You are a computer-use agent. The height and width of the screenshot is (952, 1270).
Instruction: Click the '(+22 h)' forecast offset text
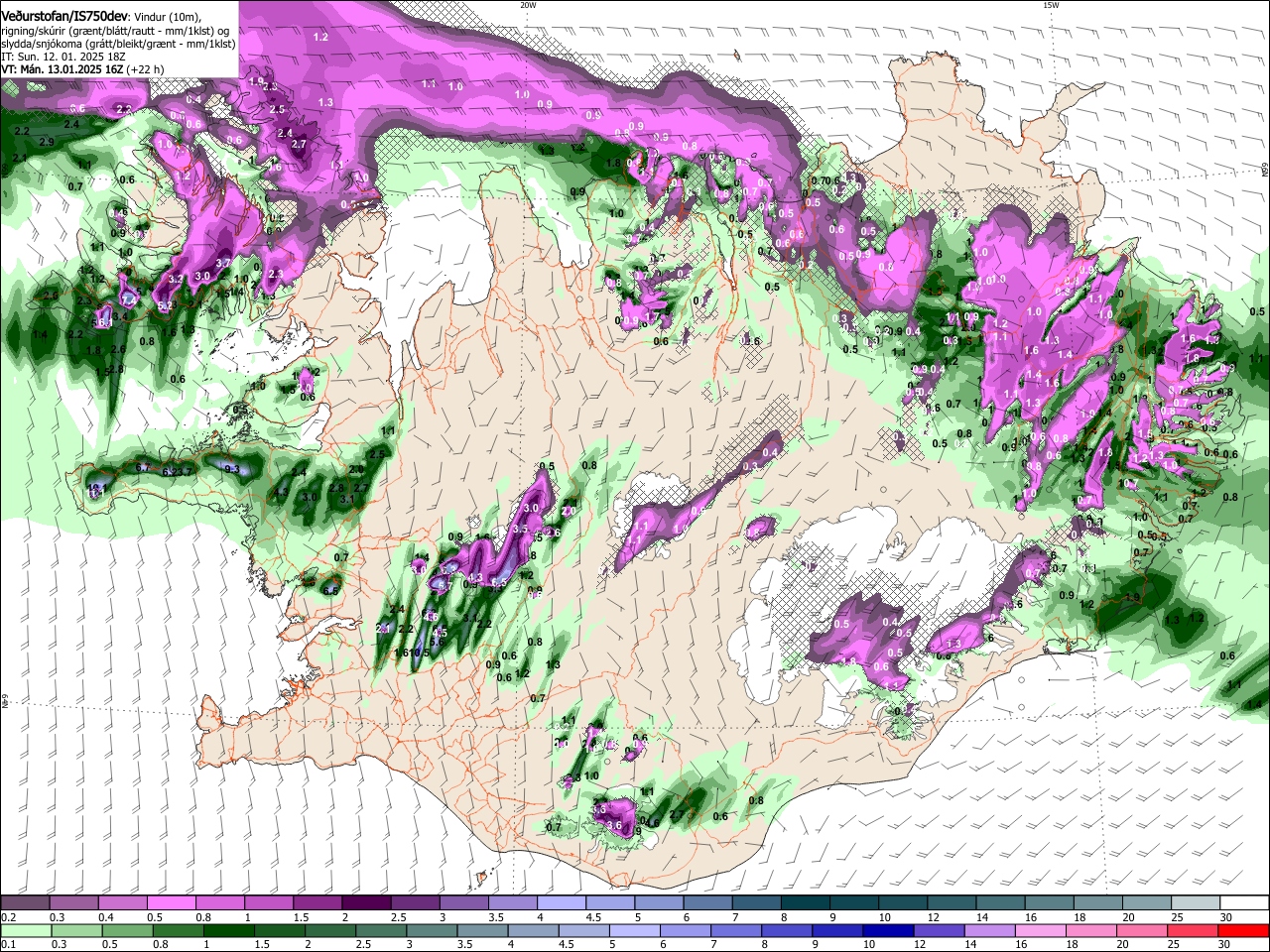click(x=145, y=69)
